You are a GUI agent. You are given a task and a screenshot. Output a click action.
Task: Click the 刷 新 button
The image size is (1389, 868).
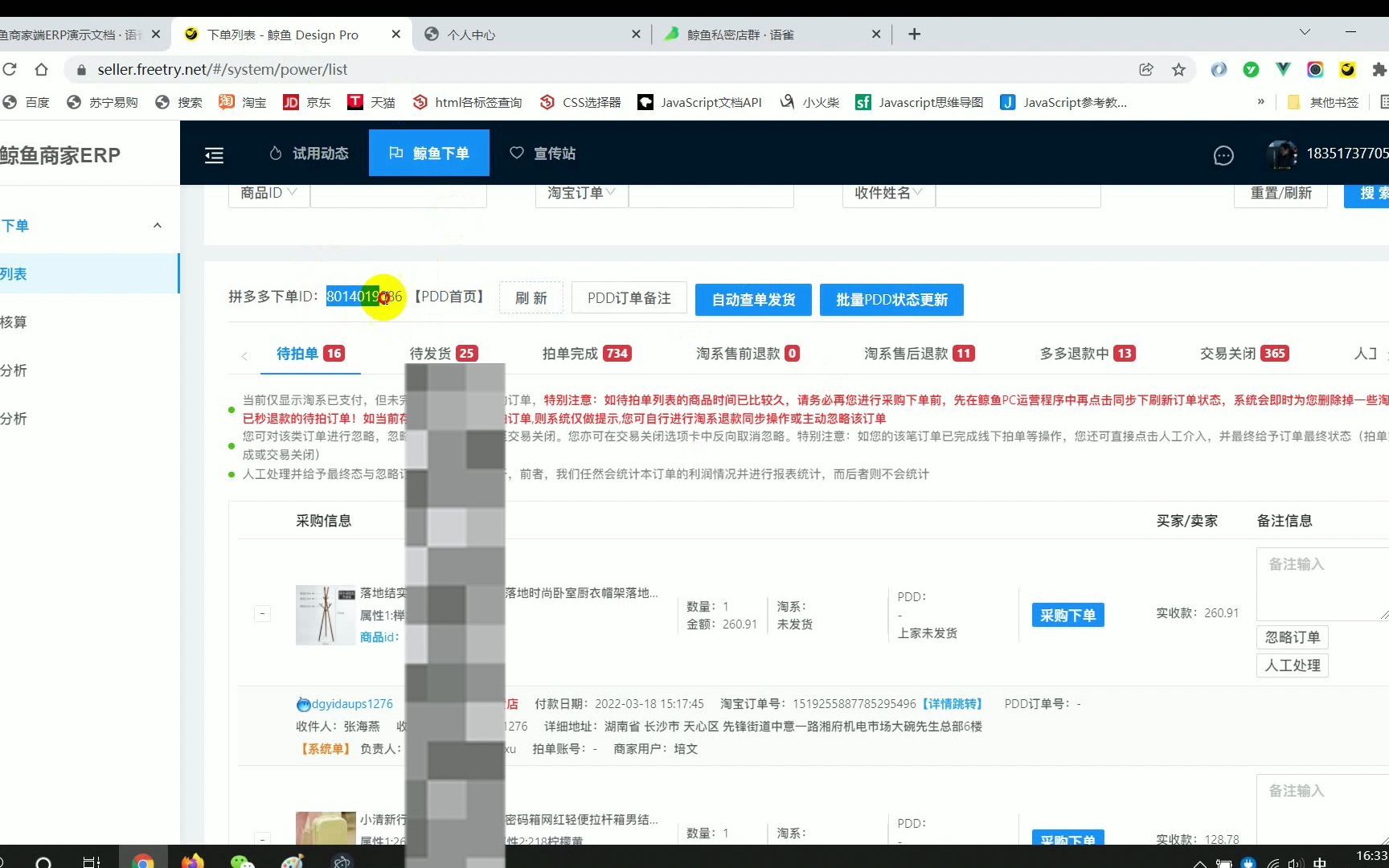pos(531,299)
